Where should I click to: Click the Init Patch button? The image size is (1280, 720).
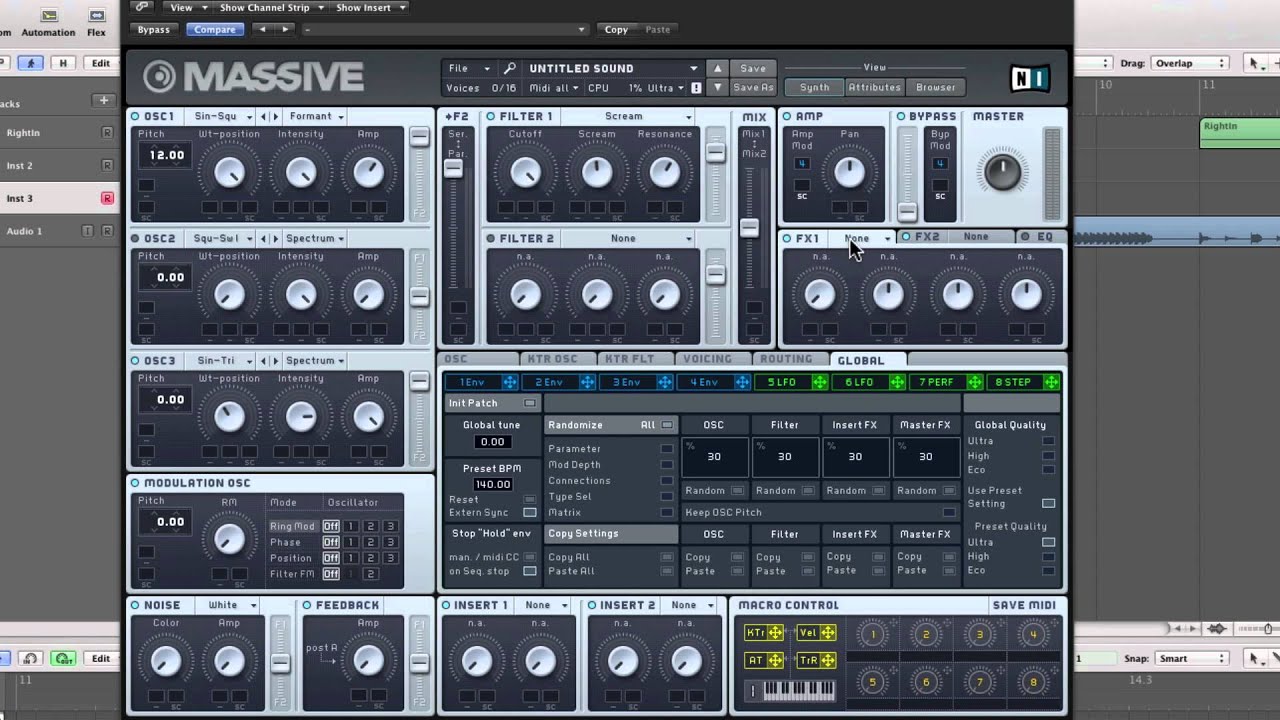492,403
